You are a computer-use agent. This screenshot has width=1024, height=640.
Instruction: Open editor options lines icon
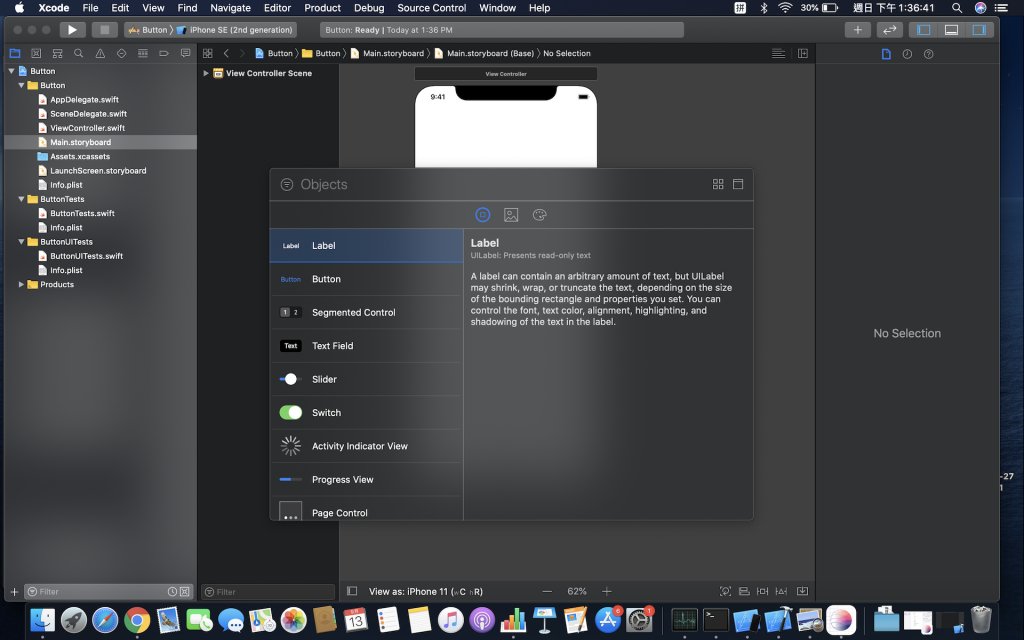pos(778,54)
